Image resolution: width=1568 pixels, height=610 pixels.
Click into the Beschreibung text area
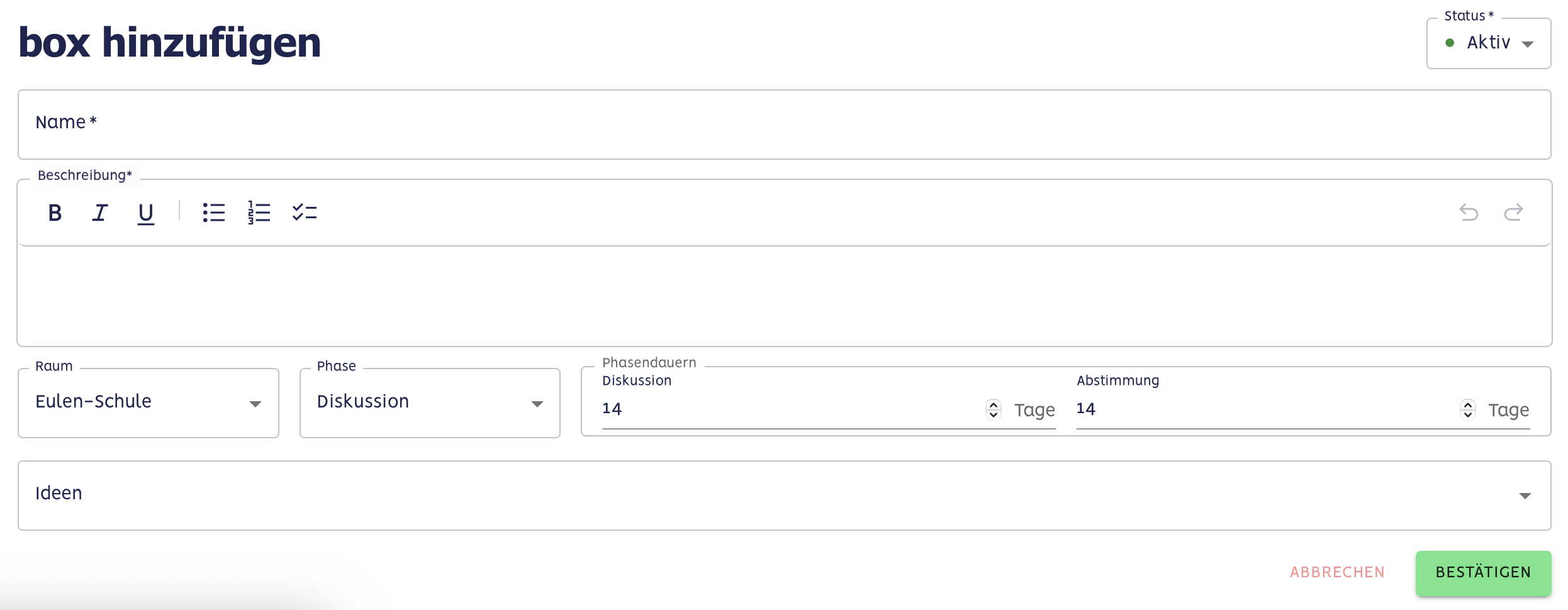point(784,296)
